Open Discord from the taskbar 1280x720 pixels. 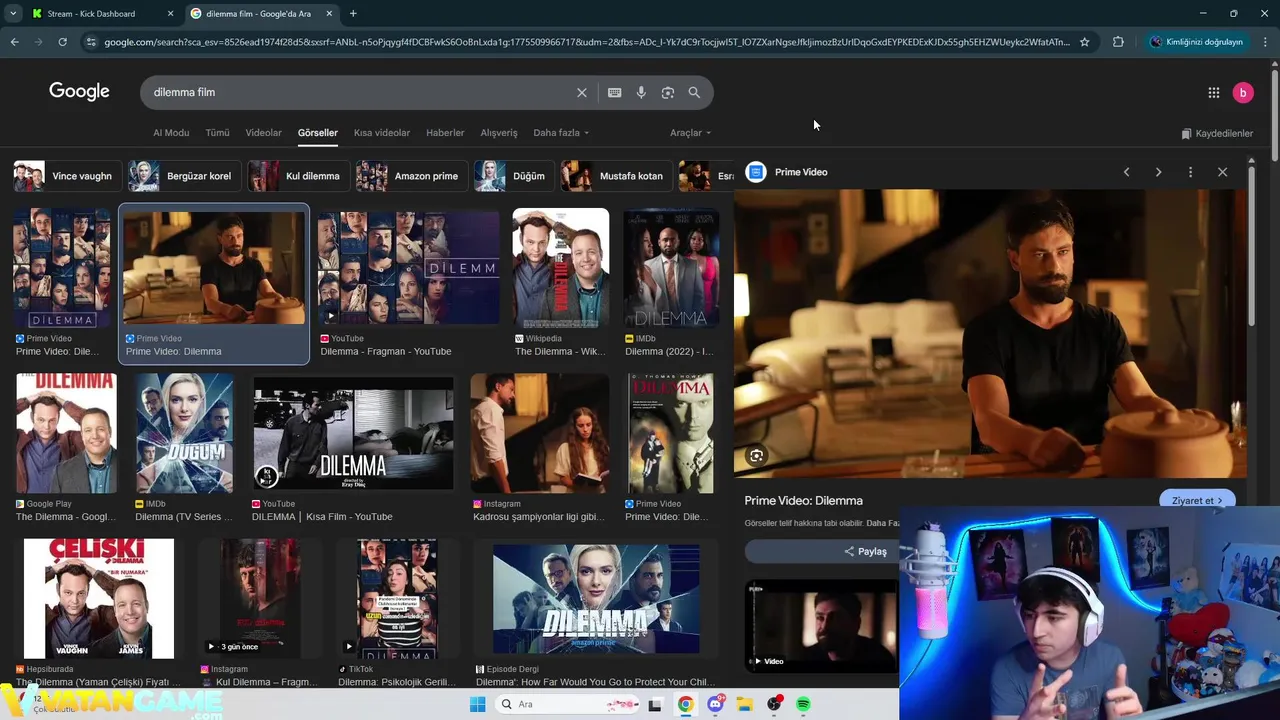pyautogui.click(x=715, y=704)
